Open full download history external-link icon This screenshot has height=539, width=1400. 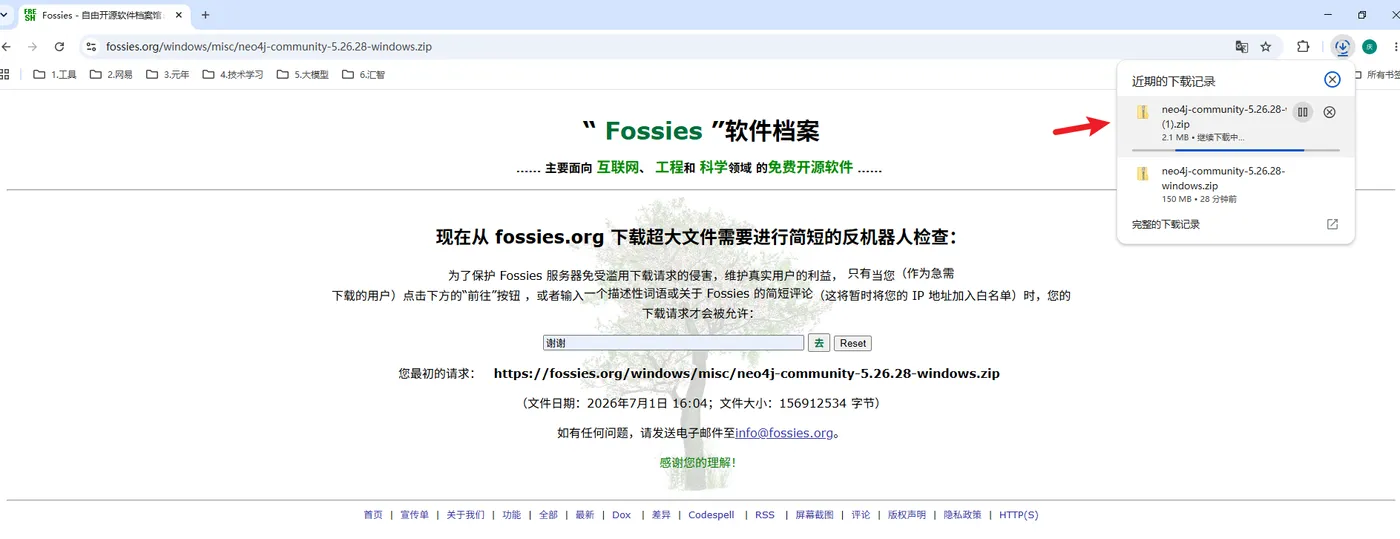pos(1332,224)
